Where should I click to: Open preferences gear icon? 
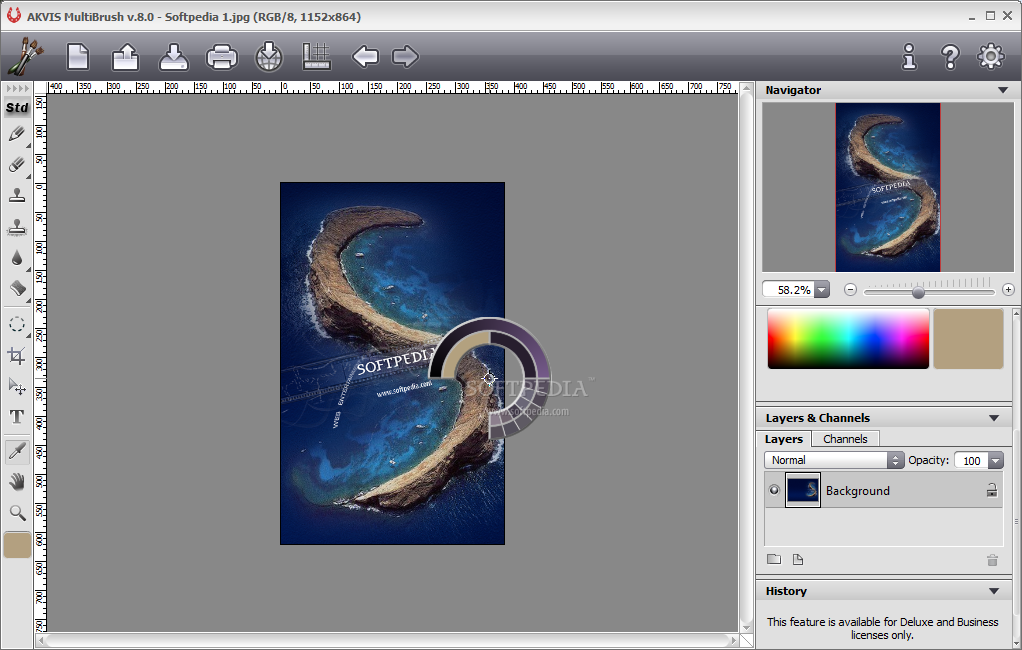point(991,57)
